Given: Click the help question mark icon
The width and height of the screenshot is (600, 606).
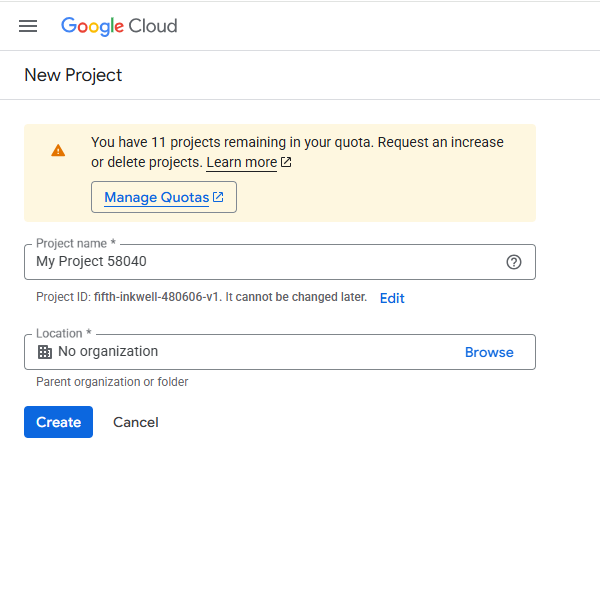Looking at the screenshot, I should tap(514, 262).
